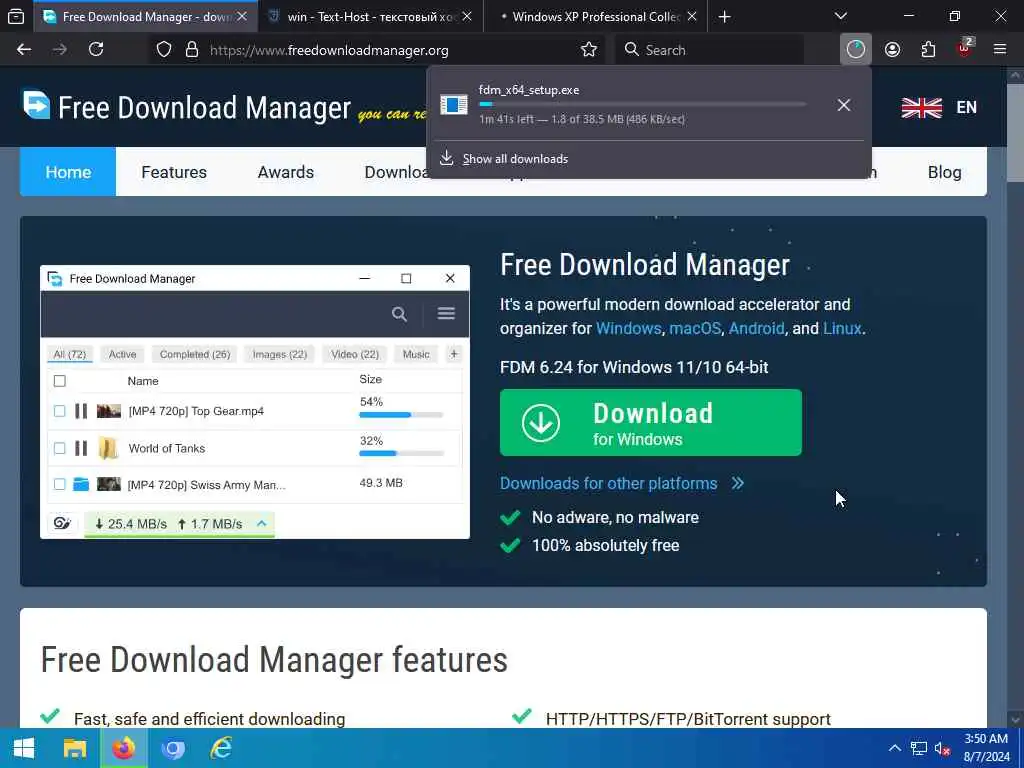Open the Home navigation tab
This screenshot has width=1024, height=768.
68,172
